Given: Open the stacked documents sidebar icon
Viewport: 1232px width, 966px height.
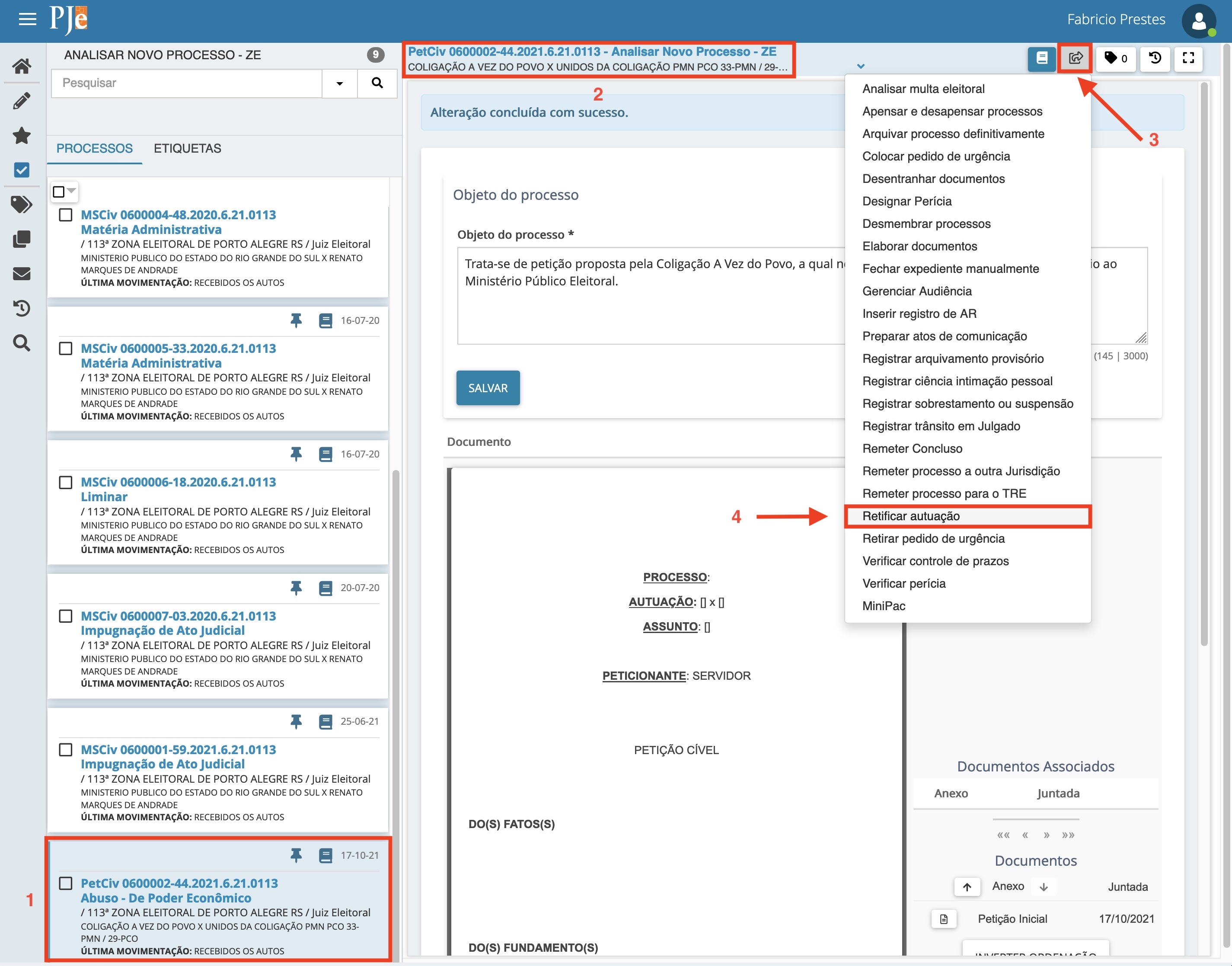Looking at the screenshot, I should (22, 239).
